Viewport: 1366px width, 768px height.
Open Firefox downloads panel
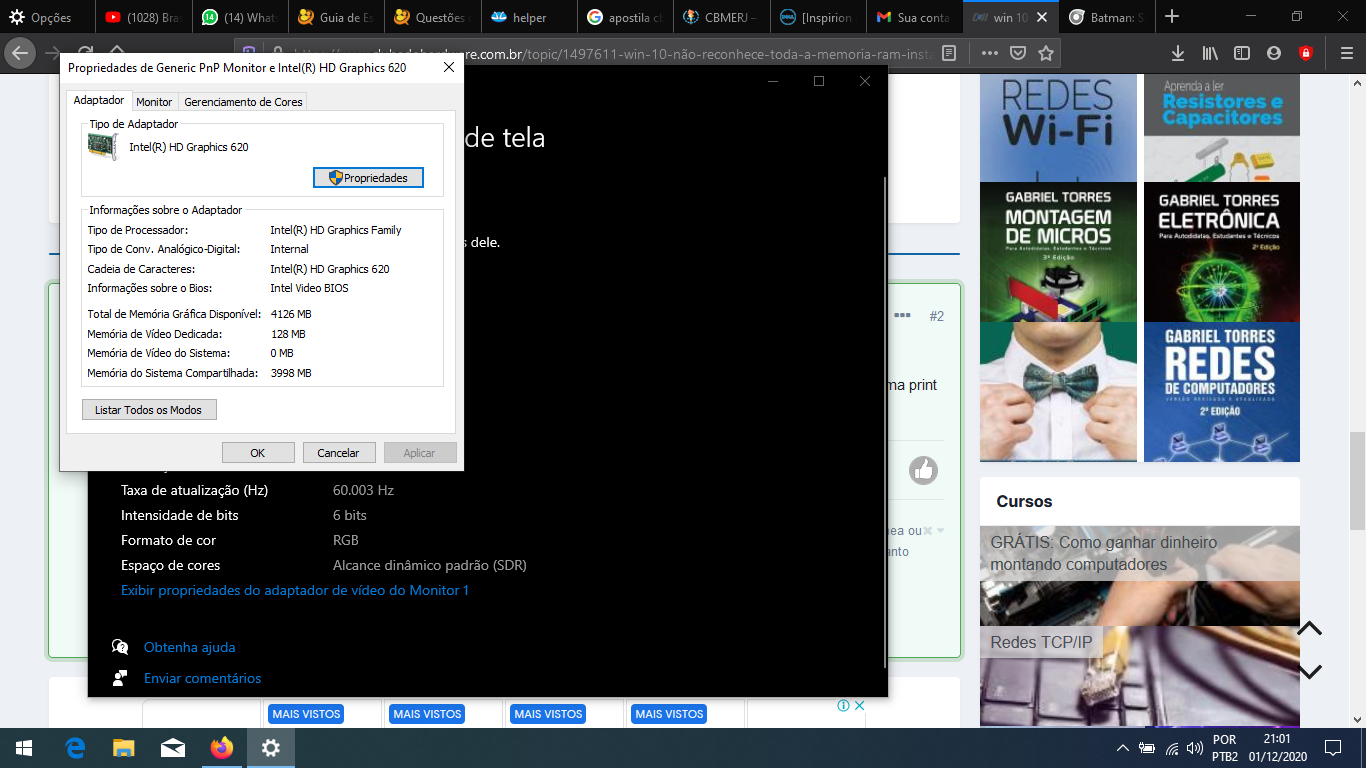coord(1178,53)
